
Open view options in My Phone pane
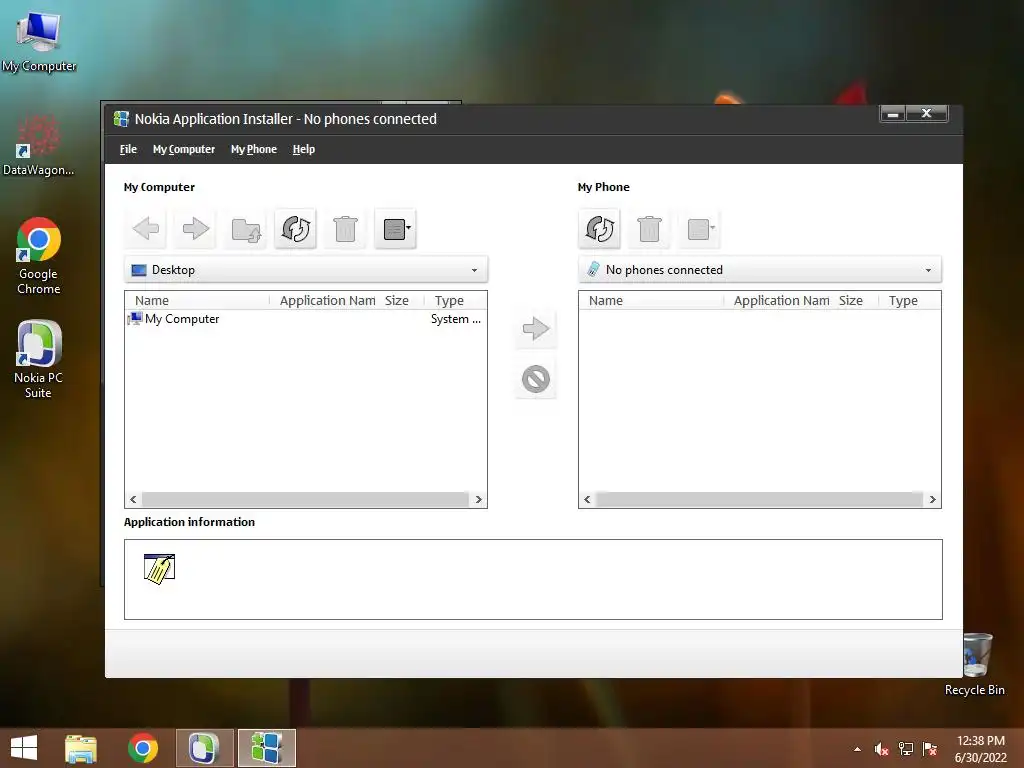699,229
